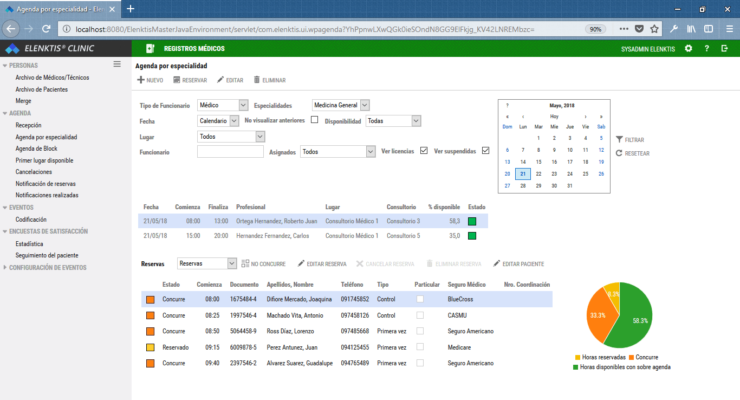740x400 pixels.
Task: Open the Disponibilidad Todas dropdown
Action: pos(392,120)
